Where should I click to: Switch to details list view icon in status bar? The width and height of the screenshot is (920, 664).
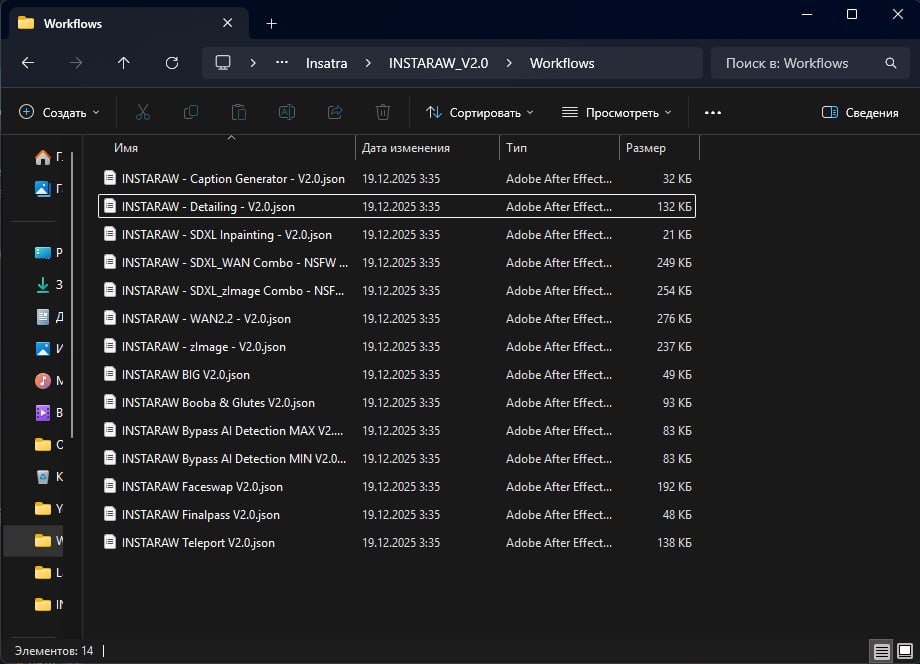point(881,651)
